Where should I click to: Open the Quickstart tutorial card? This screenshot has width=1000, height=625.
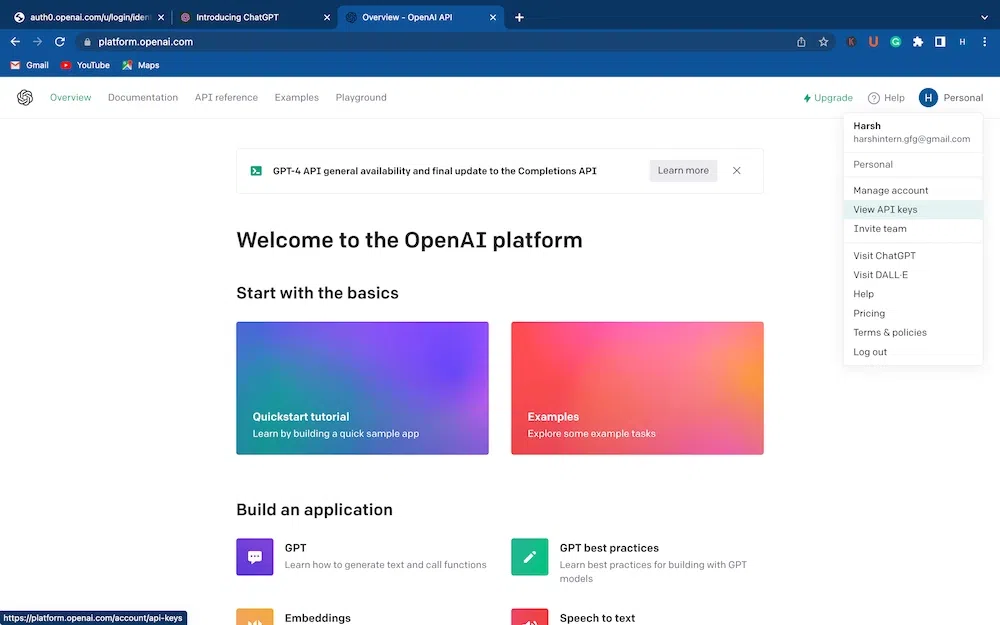click(x=362, y=388)
